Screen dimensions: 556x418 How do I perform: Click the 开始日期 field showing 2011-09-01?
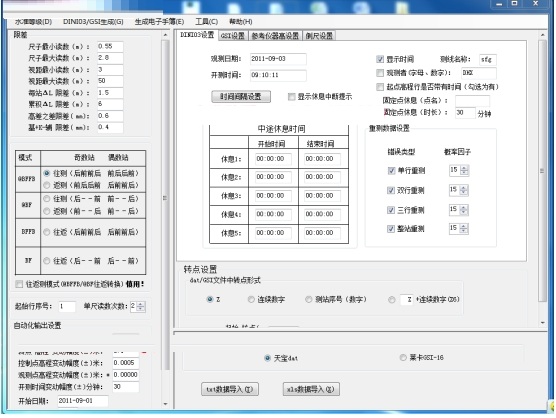point(83,401)
